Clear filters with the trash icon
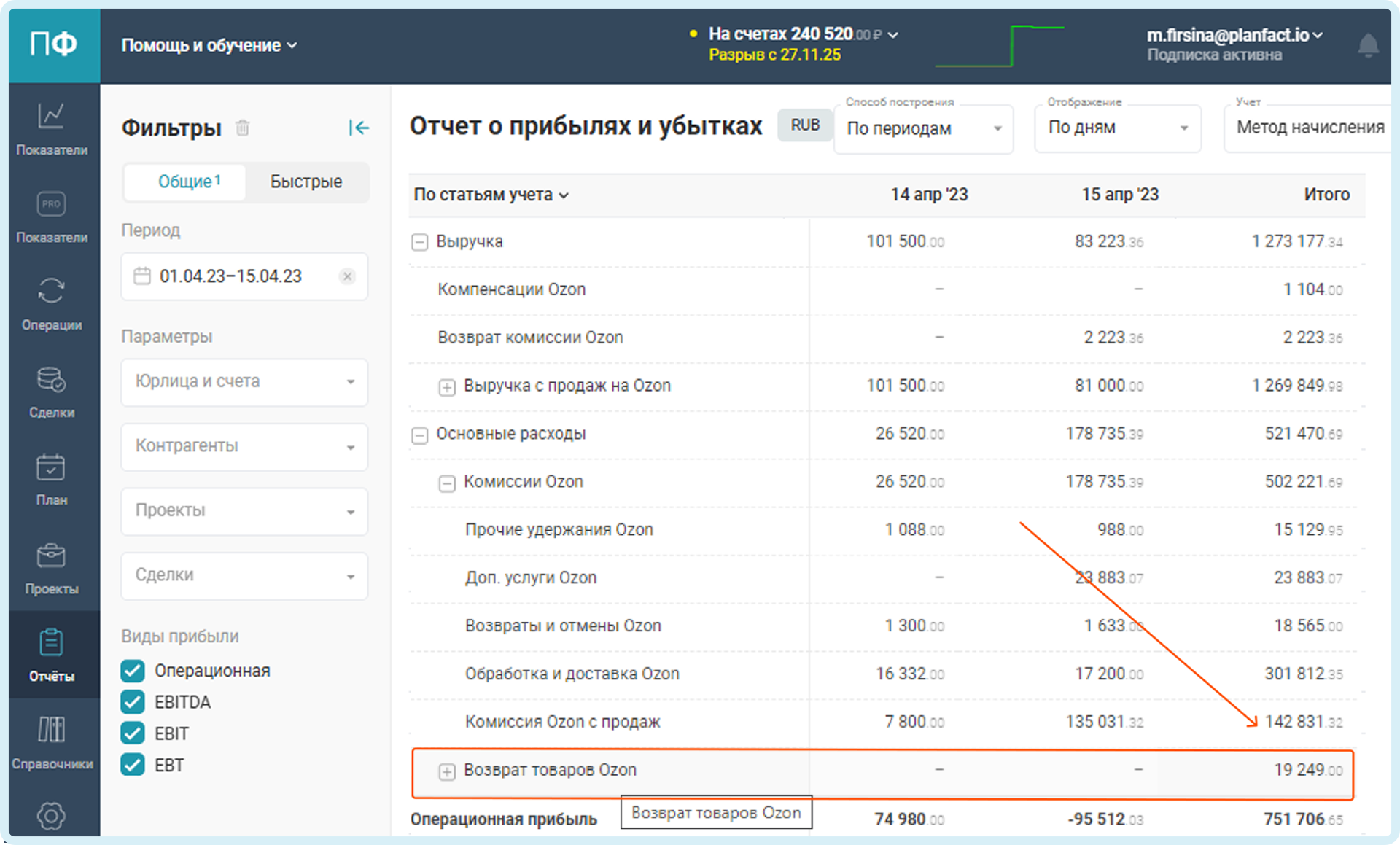 (243, 128)
